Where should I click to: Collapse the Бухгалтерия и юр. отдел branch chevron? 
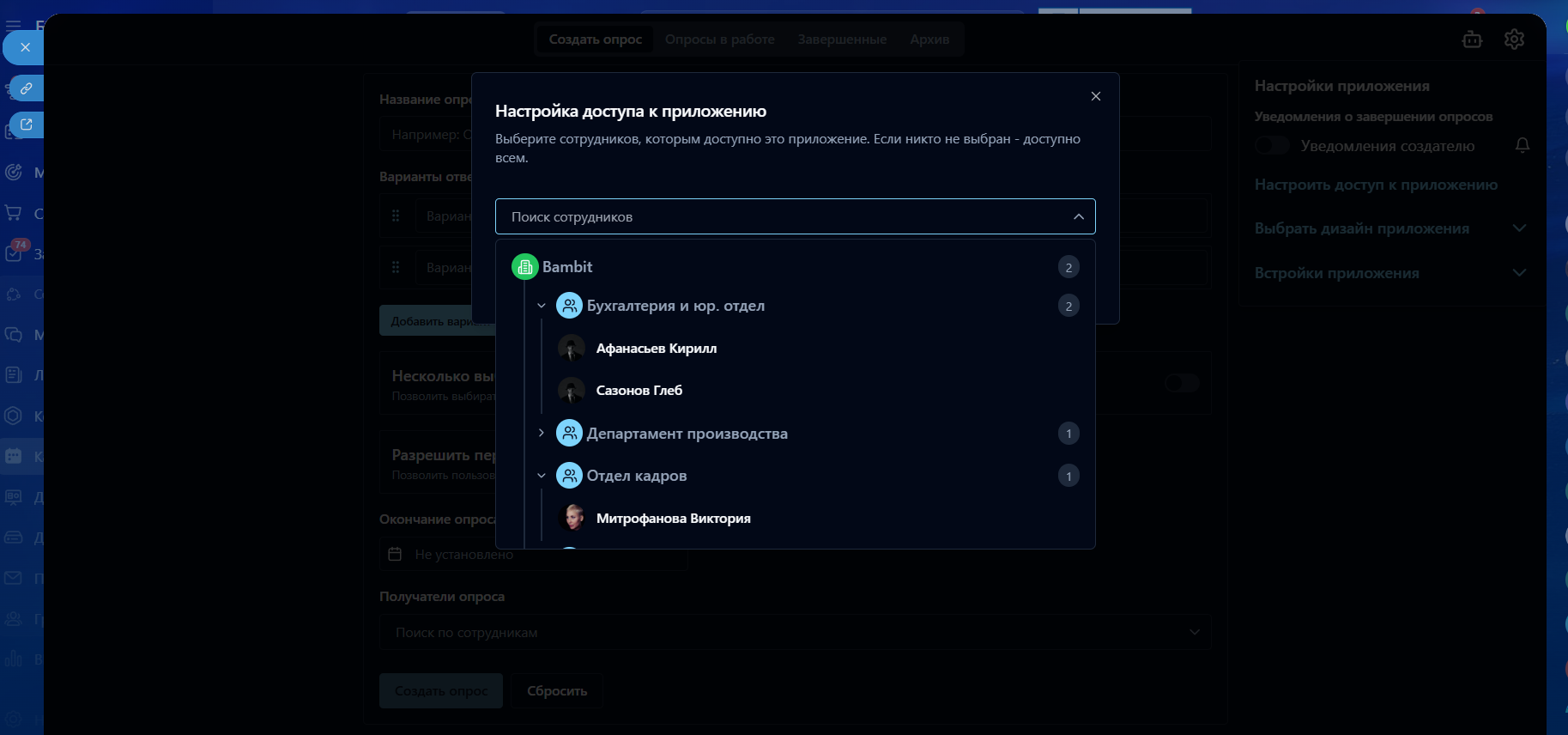(x=542, y=306)
